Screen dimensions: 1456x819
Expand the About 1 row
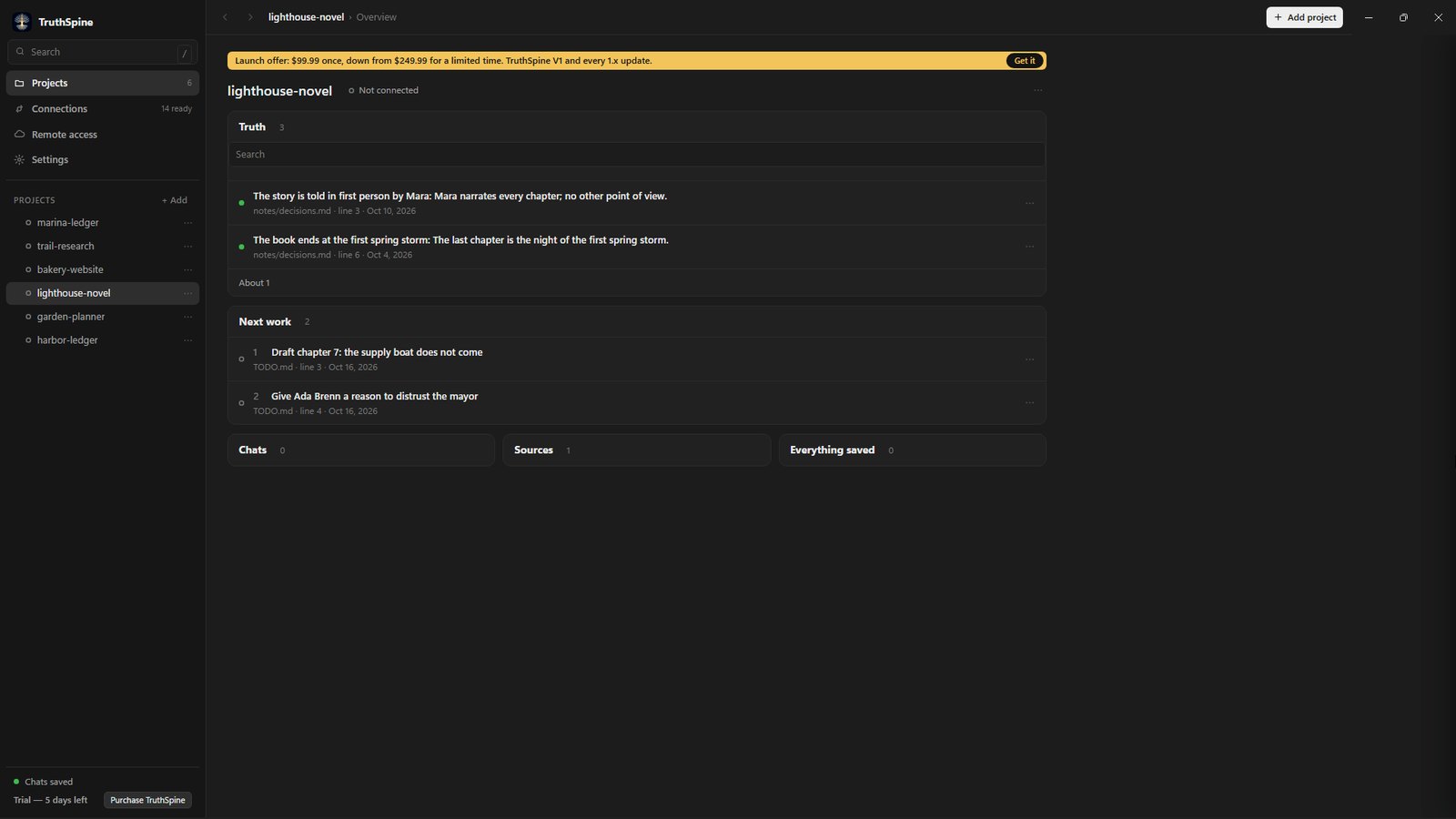pyautogui.click(x=636, y=283)
